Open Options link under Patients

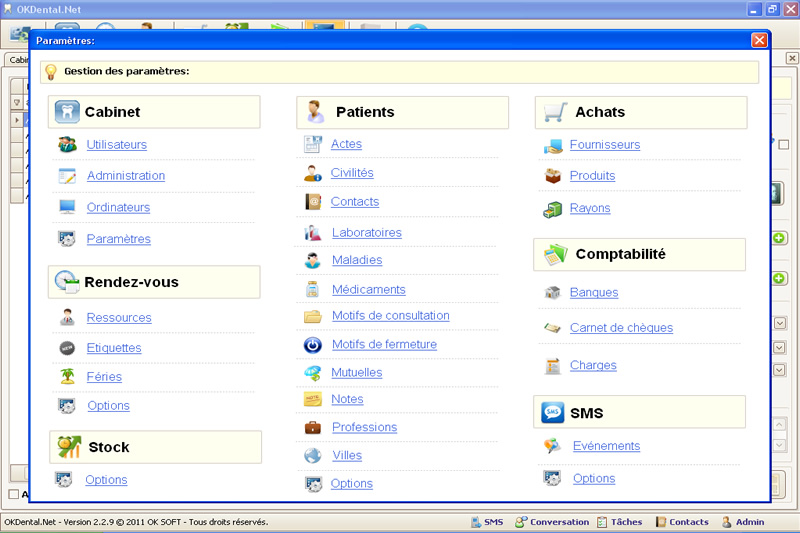pos(352,484)
